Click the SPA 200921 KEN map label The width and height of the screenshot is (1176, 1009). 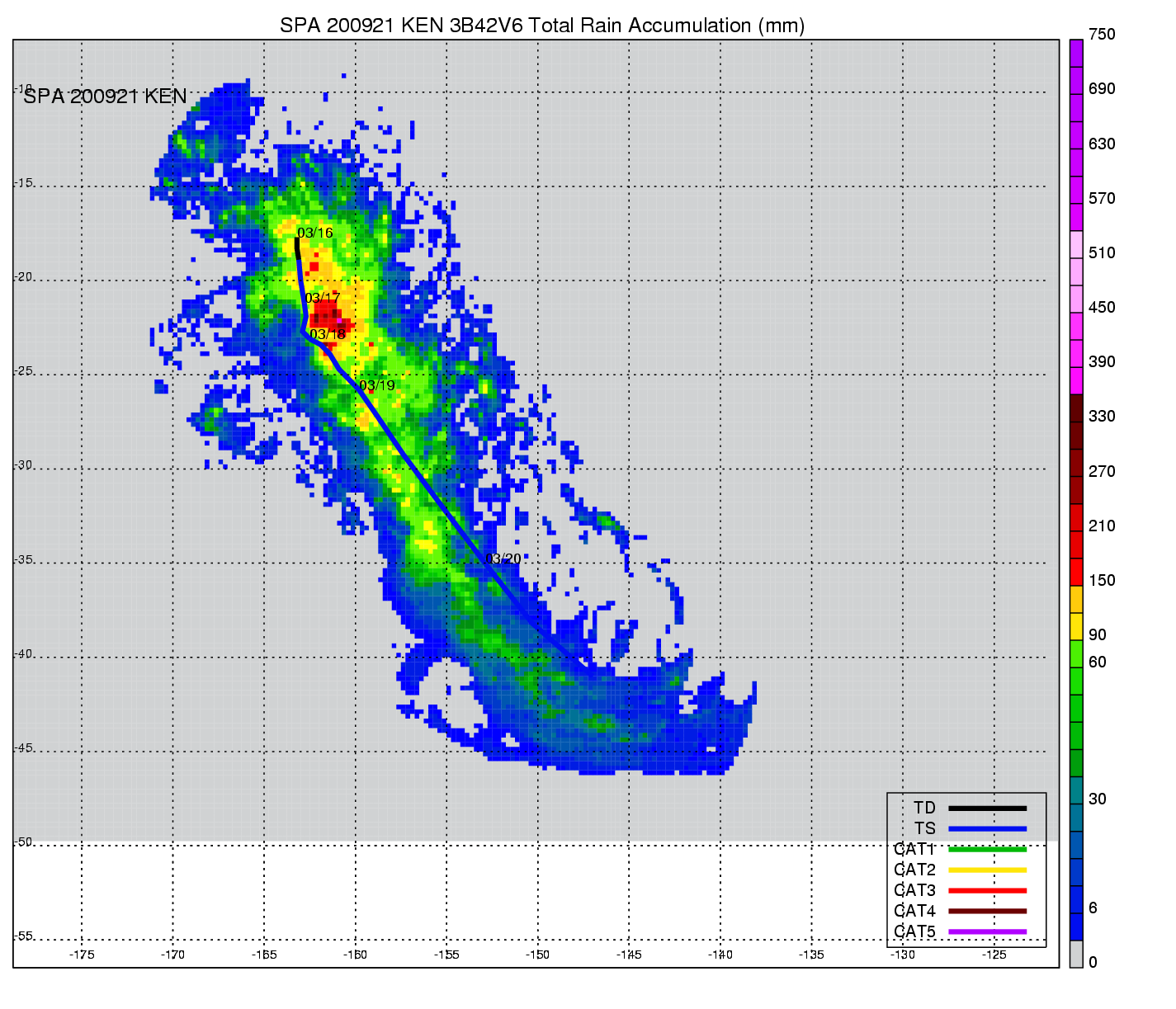tap(106, 97)
